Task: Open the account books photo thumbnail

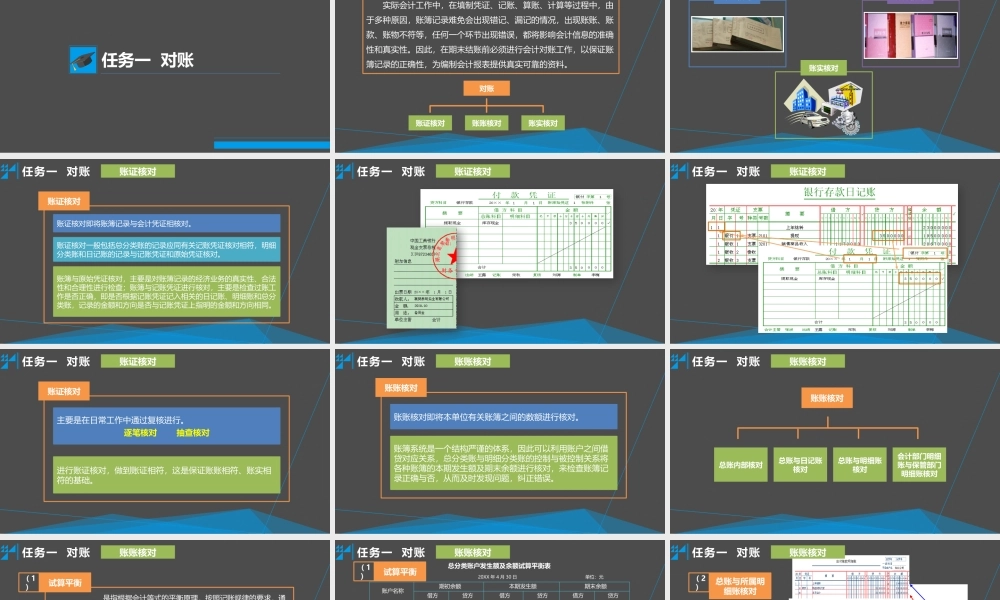Action: tap(737, 32)
